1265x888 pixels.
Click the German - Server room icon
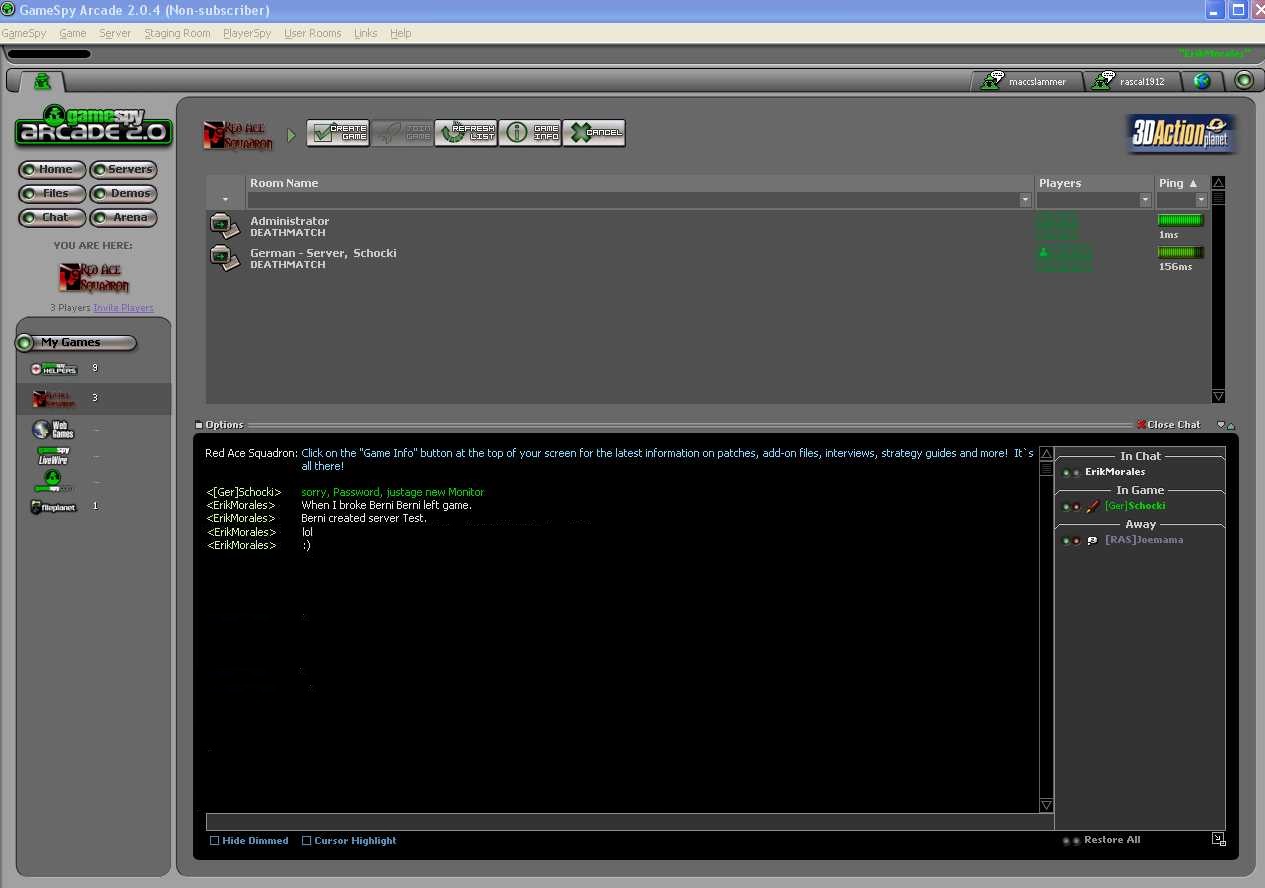click(x=225, y=258)
